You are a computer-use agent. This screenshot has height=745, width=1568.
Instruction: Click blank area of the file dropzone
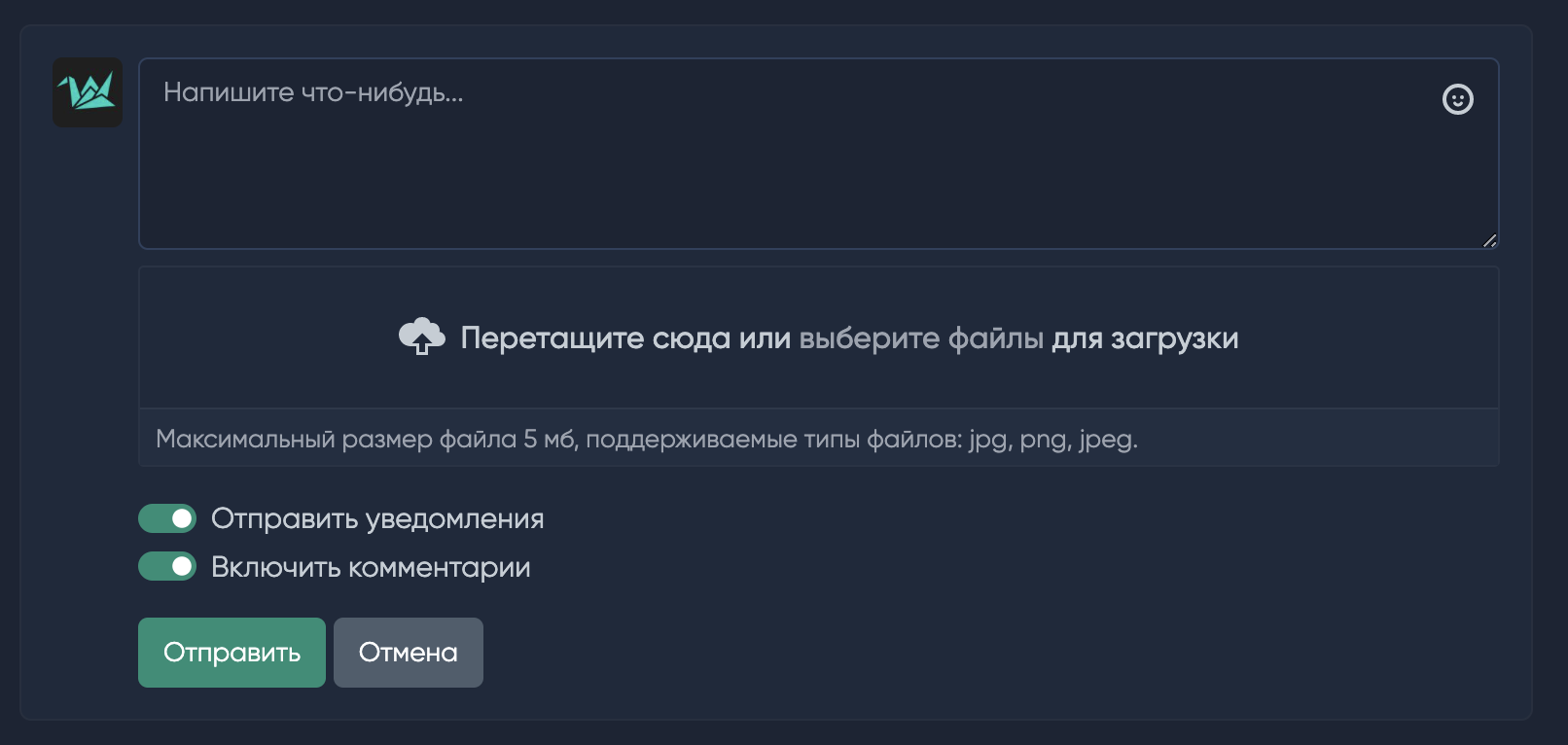[x=819, y=292]
